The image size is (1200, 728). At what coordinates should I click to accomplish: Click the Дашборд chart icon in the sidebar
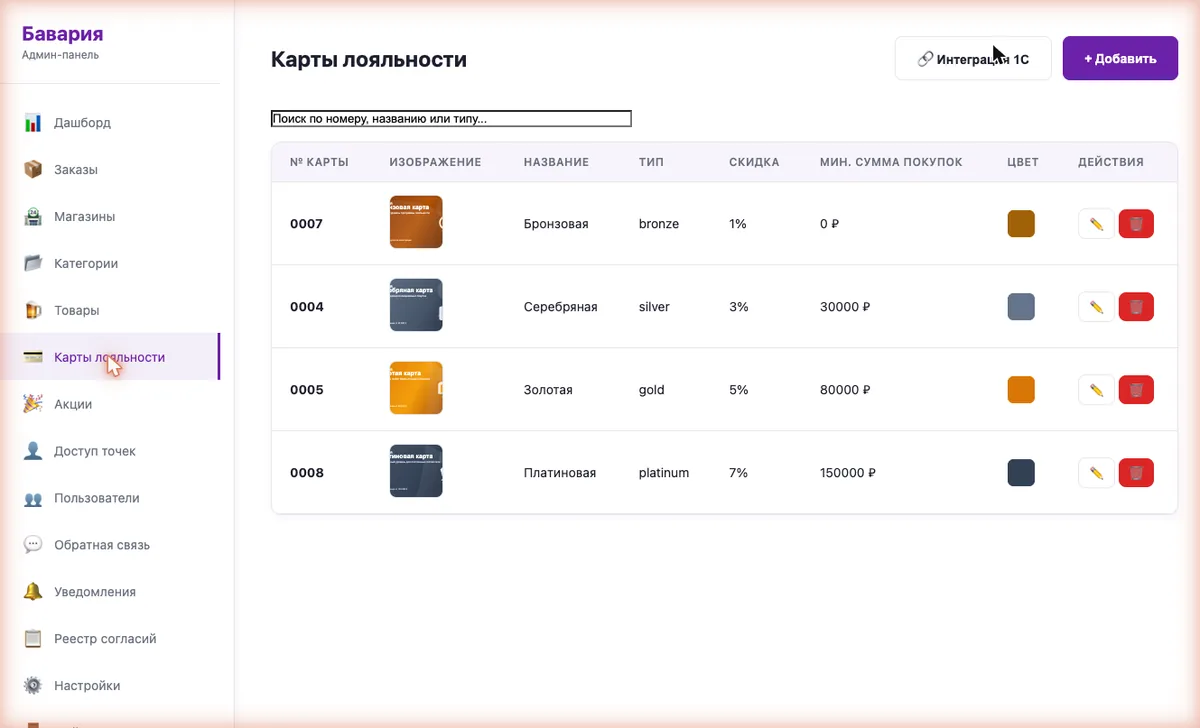pyautogui.click(x=33, y=123)
